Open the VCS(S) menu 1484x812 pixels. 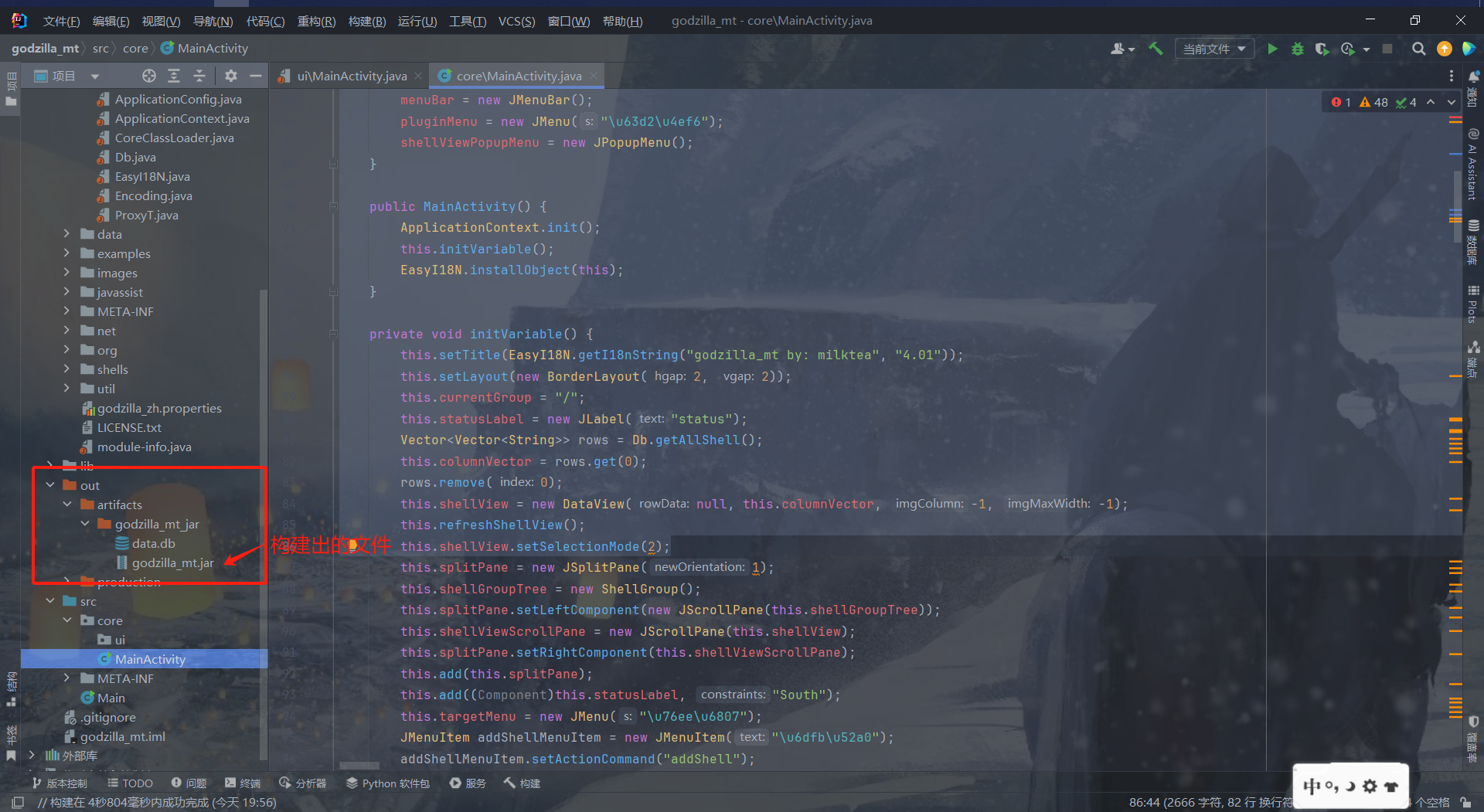(516, 21)
